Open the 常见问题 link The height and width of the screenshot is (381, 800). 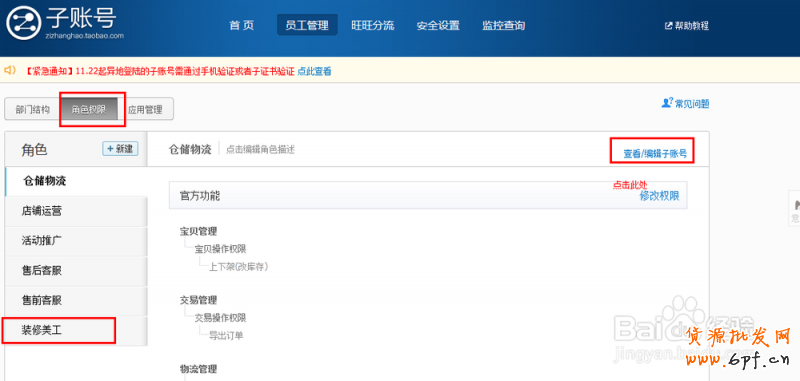click(692, 104)
